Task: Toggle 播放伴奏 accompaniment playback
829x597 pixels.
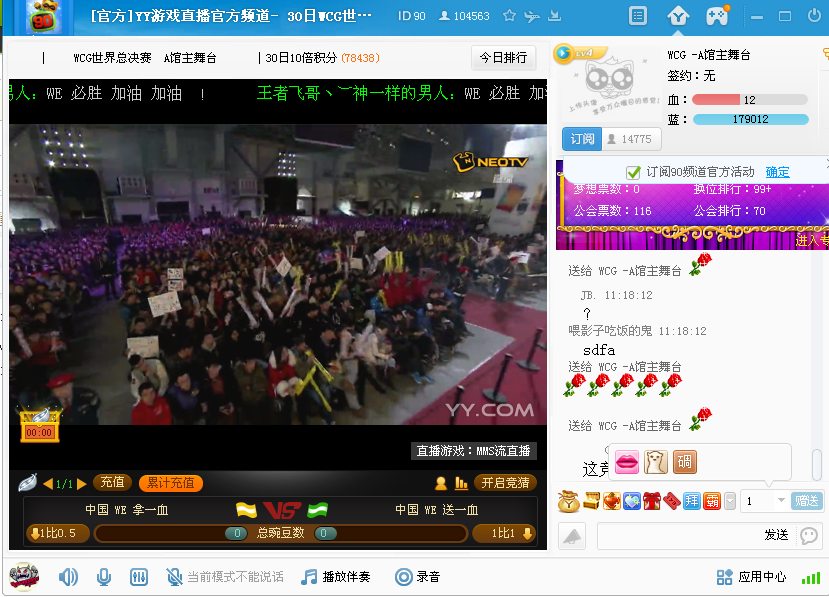Action: 336,577
